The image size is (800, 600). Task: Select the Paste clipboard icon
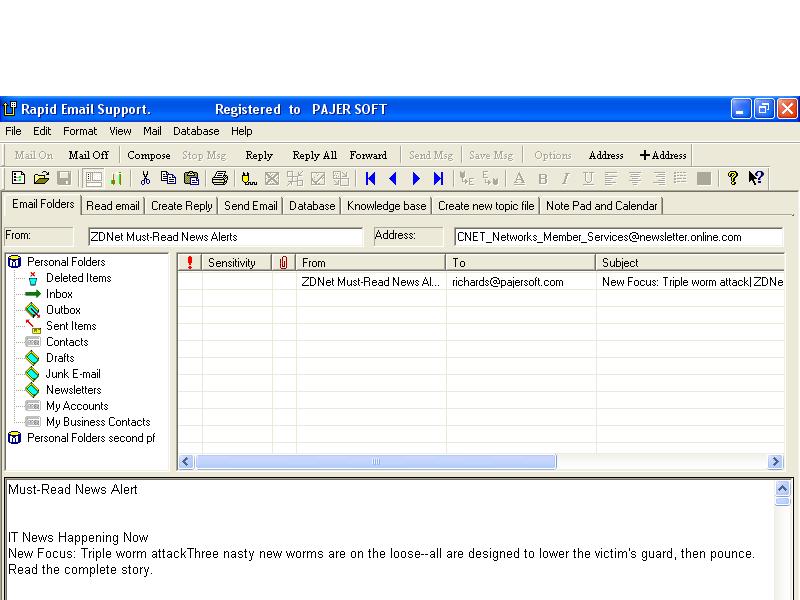[x=193, y=177]
